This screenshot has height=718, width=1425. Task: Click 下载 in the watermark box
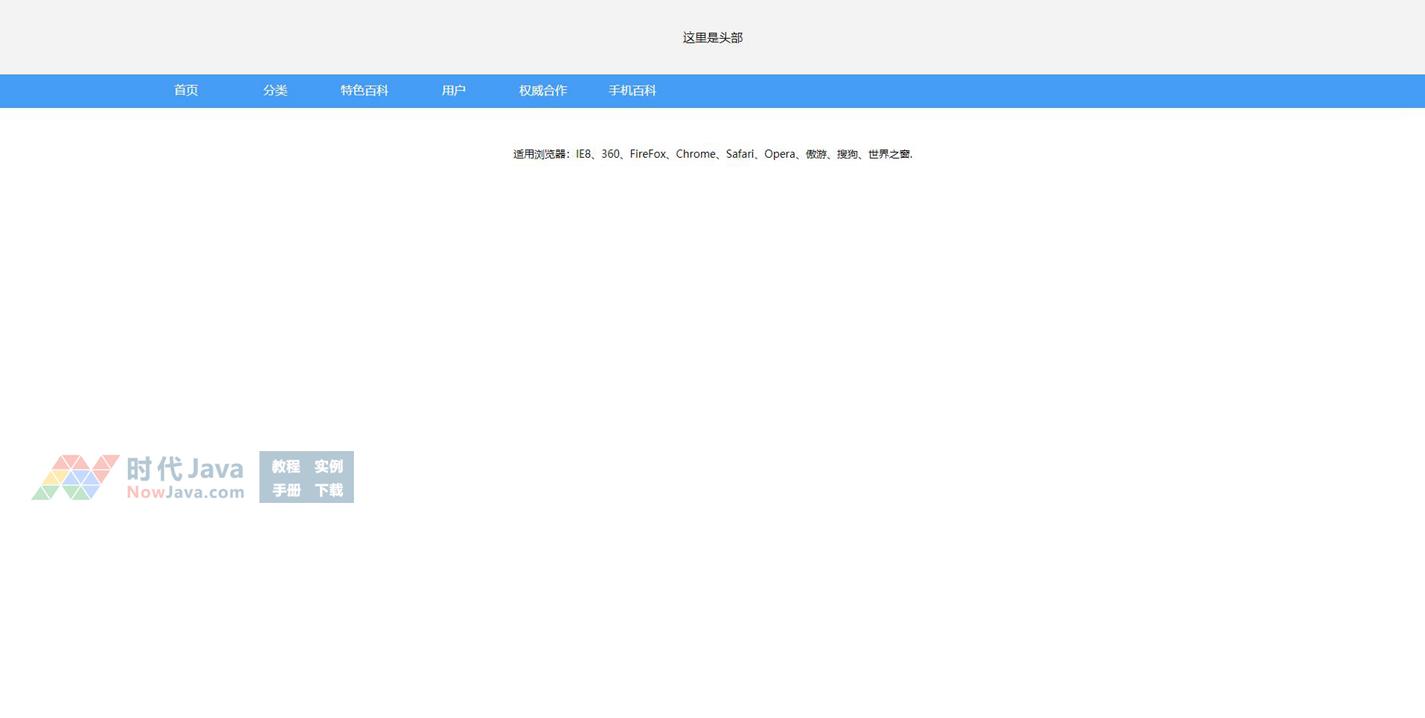328,490
